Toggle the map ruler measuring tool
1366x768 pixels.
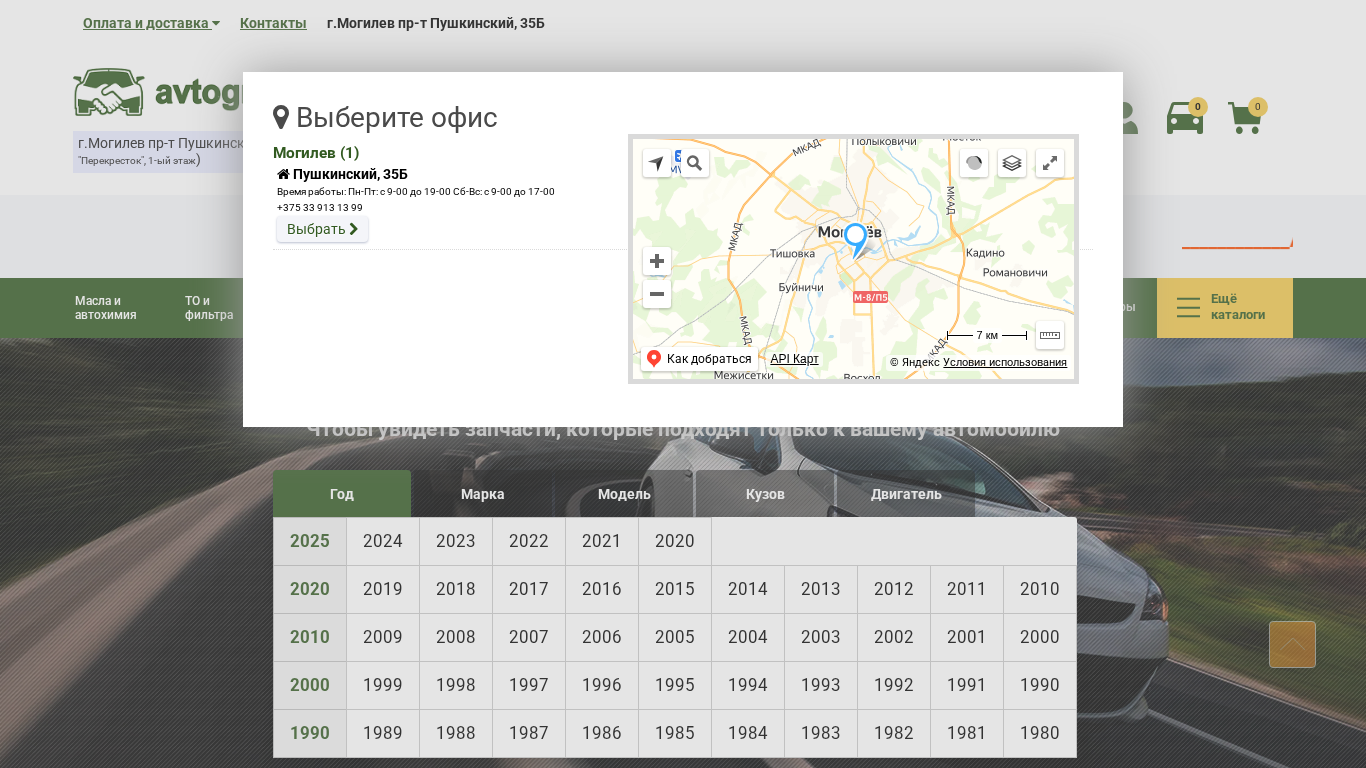coord(1050,335)
